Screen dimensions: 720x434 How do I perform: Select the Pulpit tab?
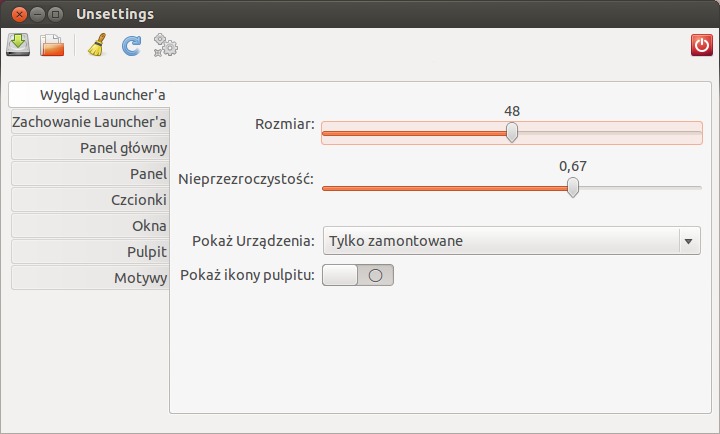click(90, 252)
